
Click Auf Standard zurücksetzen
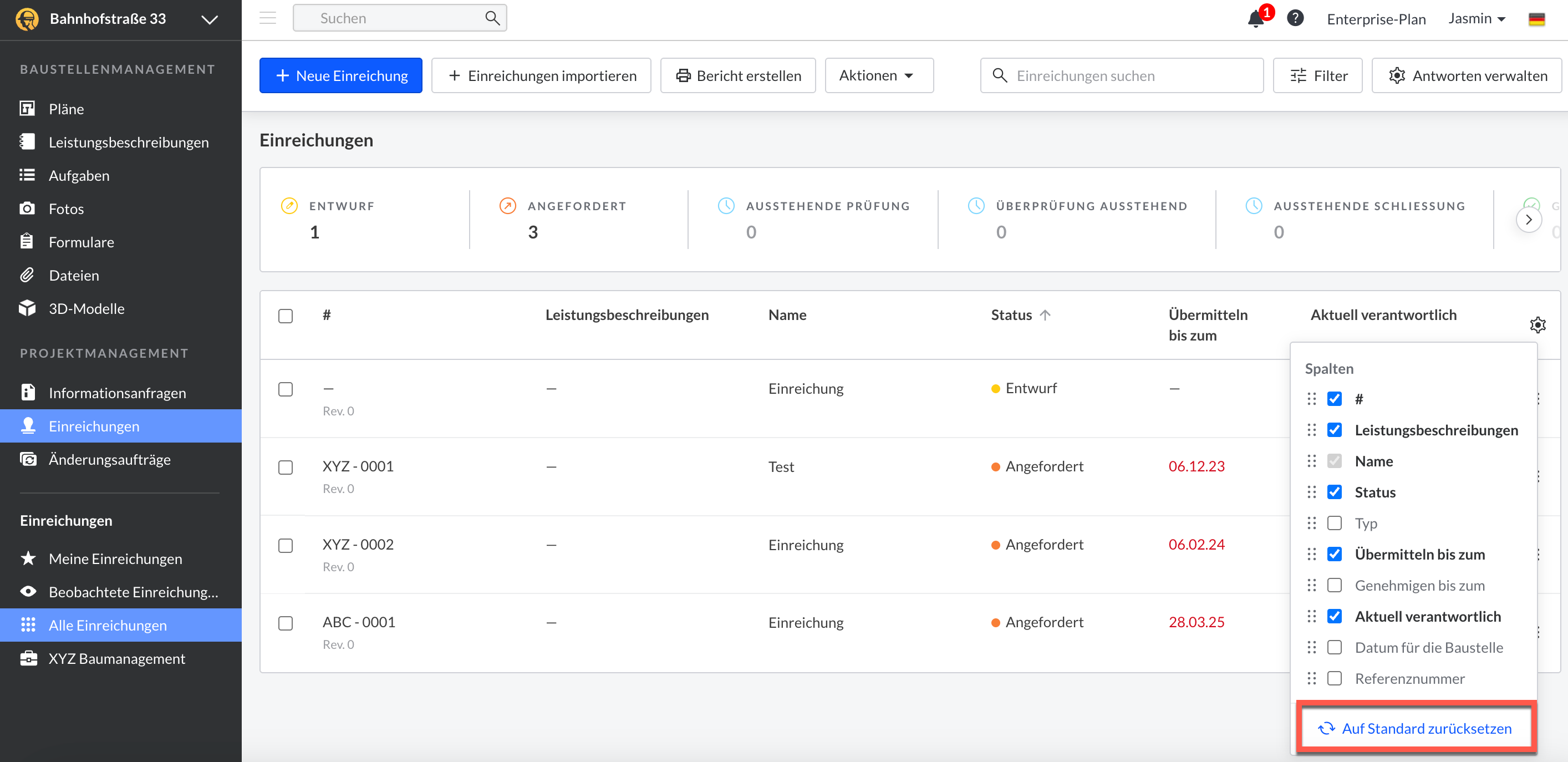point(1416,728)
